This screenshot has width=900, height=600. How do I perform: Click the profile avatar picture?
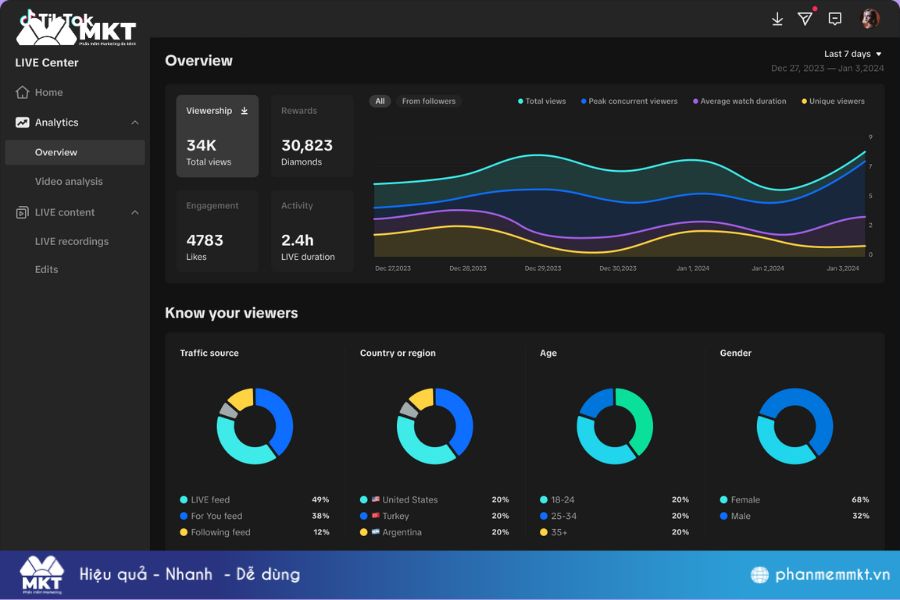click(870, 19)
